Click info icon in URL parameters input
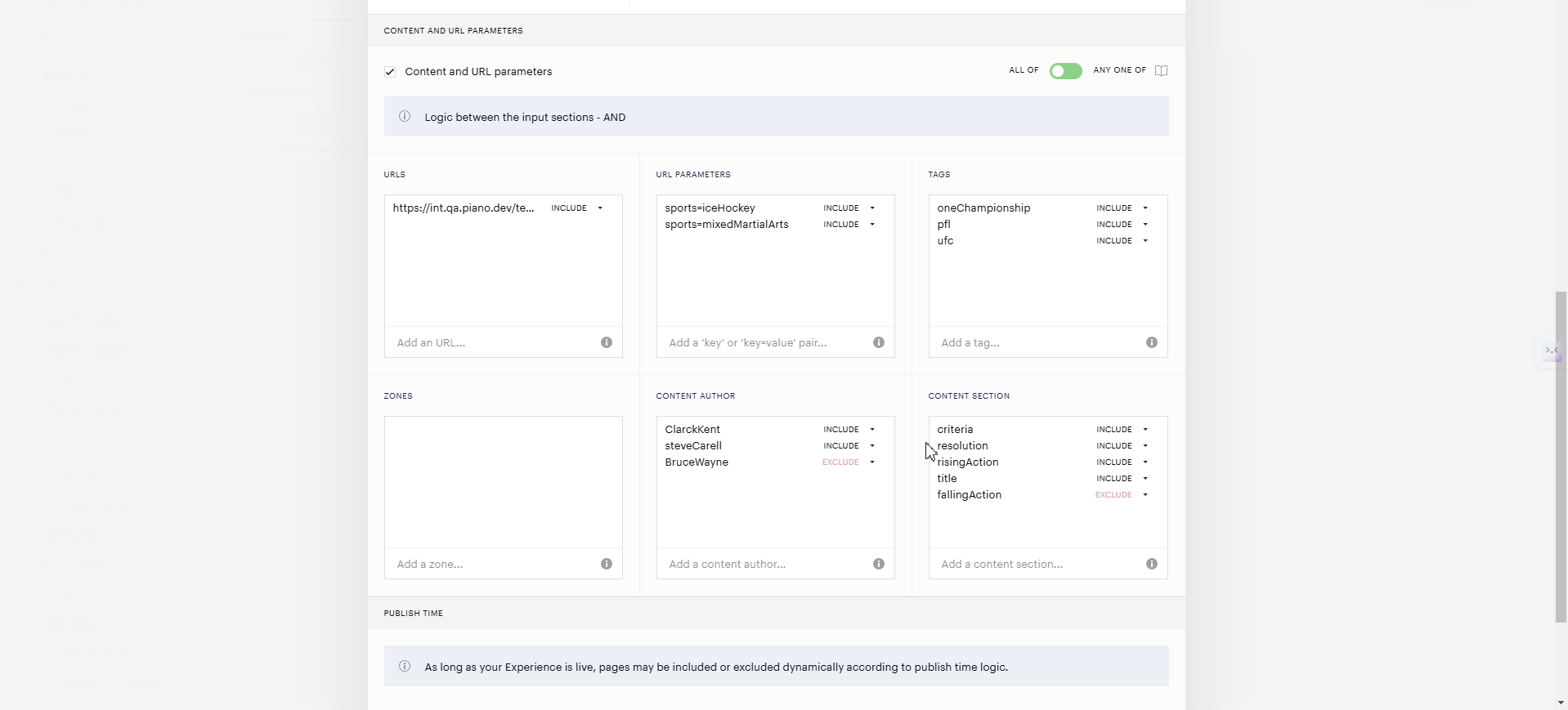Image resolution: width=1568 pixels, height=710 pixels. [x=879, y=342]
